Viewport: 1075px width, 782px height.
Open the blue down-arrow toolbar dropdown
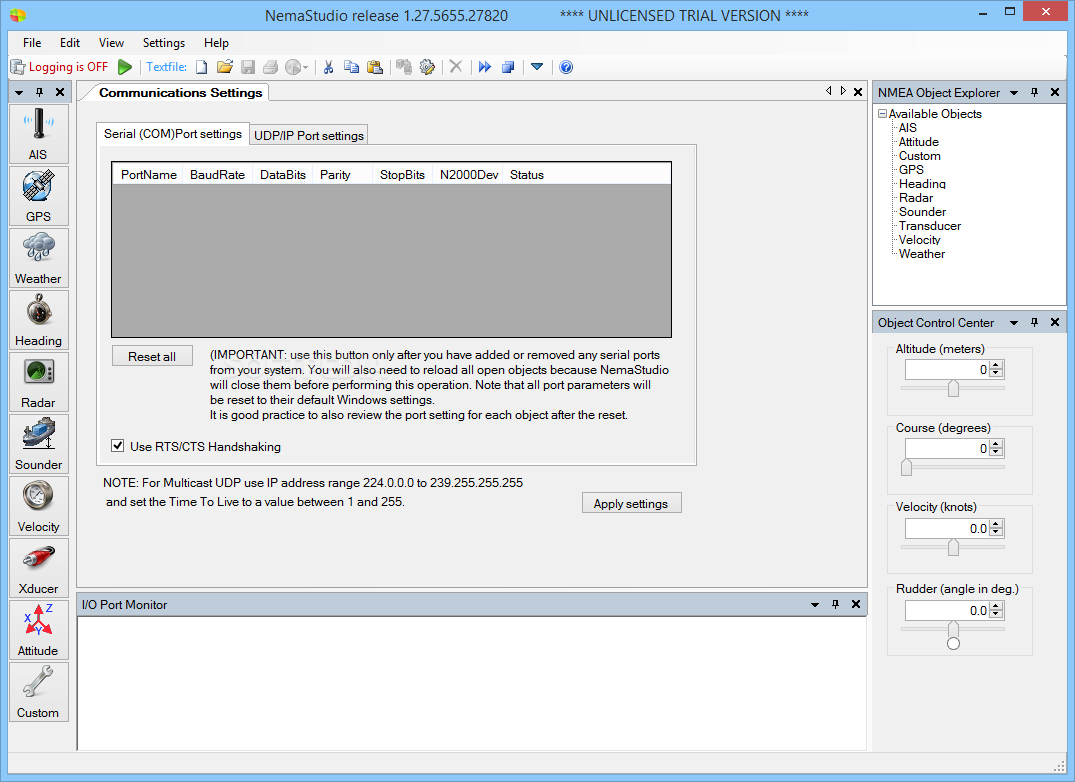tap(537, 67)
